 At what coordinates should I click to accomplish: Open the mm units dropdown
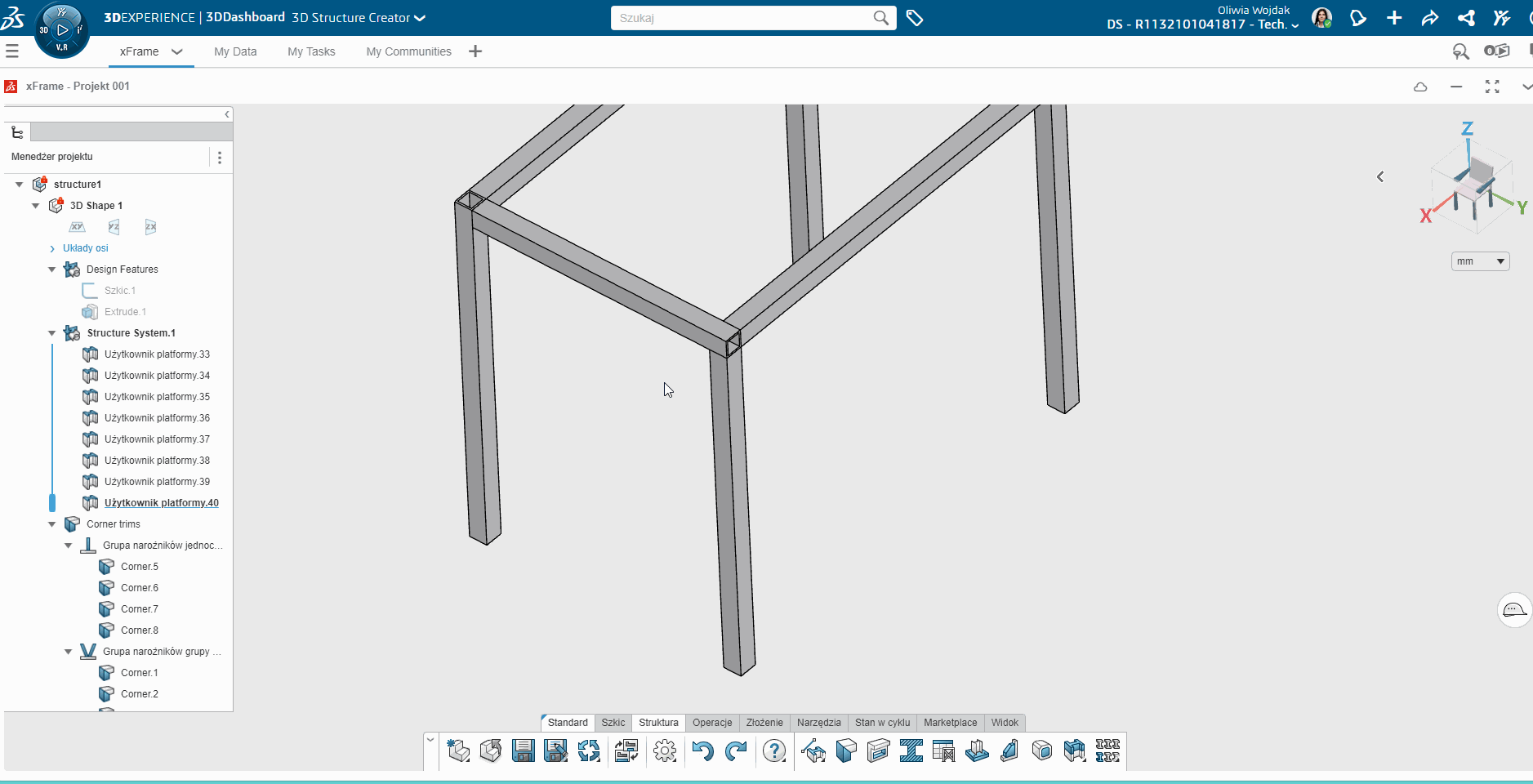(x=1480, y=261)
